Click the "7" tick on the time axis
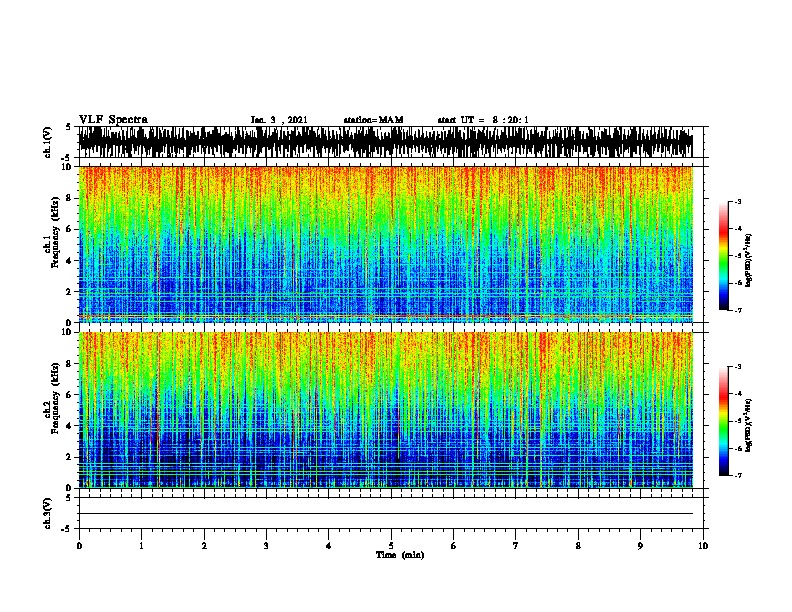This screenshot has height=612, width=792. coord(516,546)
